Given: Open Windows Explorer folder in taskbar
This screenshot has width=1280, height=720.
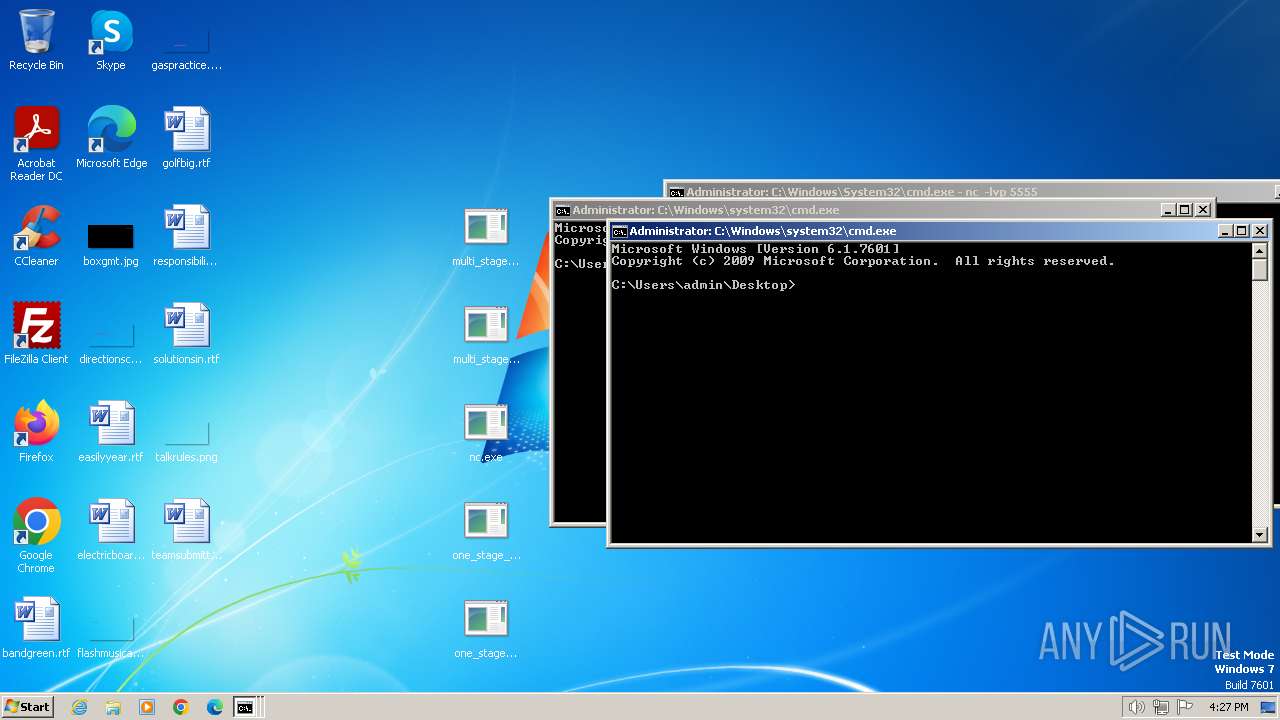Looking at the screenshot, I should coord(113,707).
